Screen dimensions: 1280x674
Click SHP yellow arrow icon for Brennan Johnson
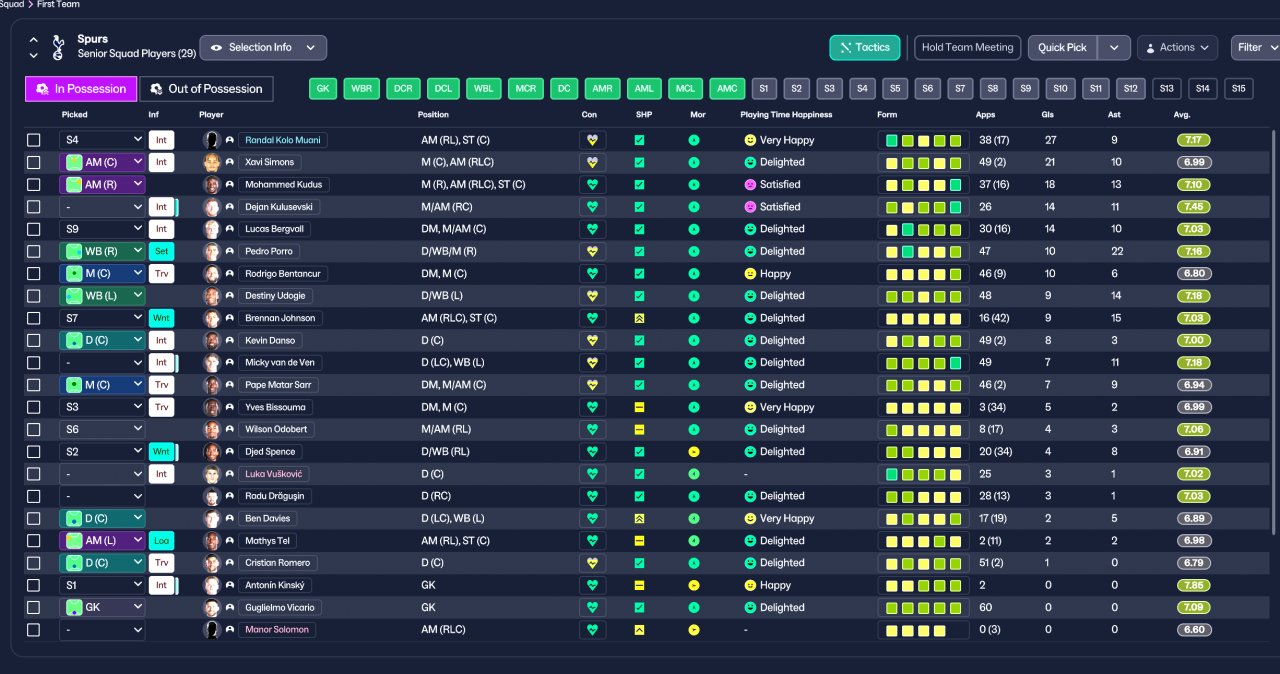click(x=639, y=318)
